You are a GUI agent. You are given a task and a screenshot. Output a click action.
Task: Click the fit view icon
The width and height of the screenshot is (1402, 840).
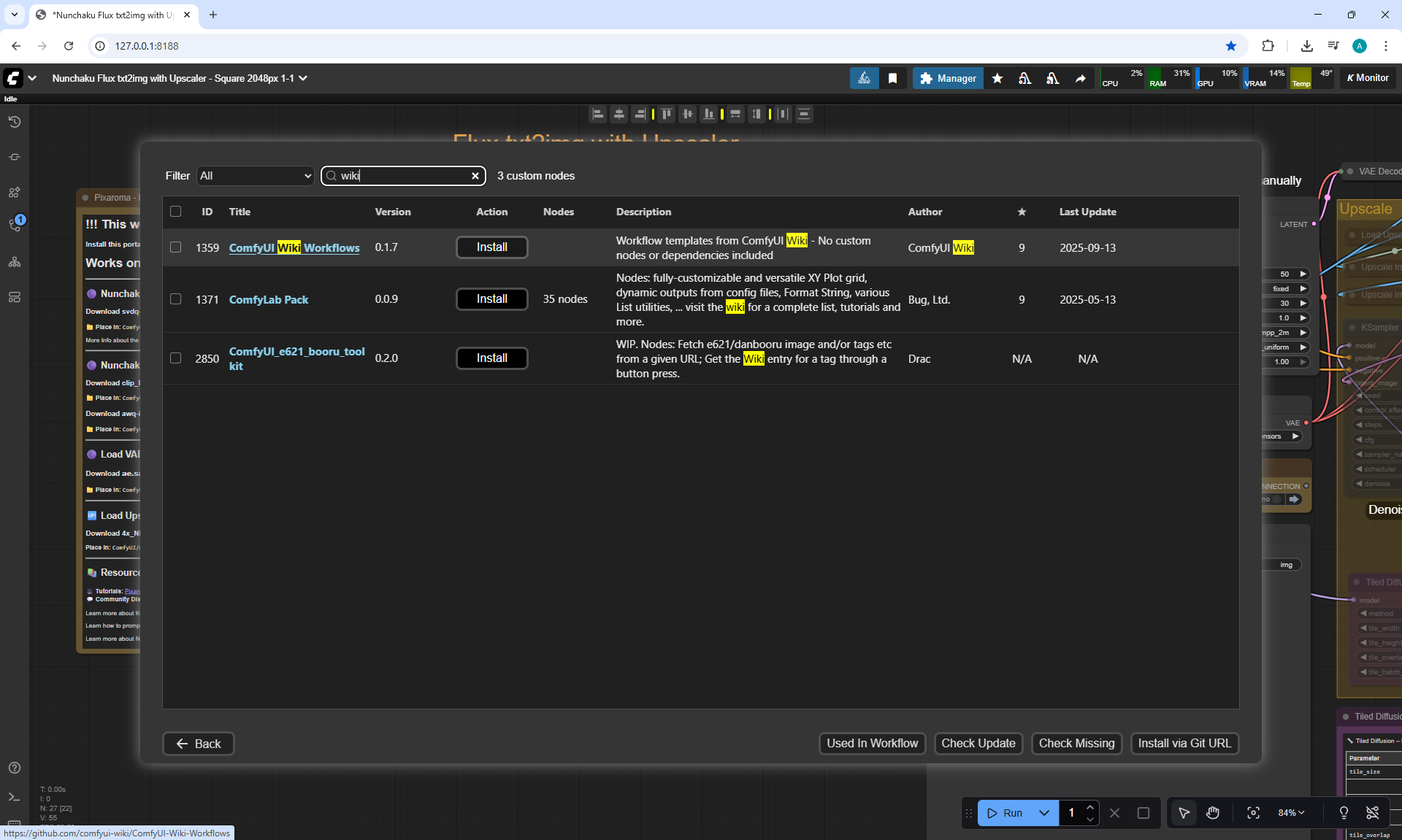pos(1253,812)
